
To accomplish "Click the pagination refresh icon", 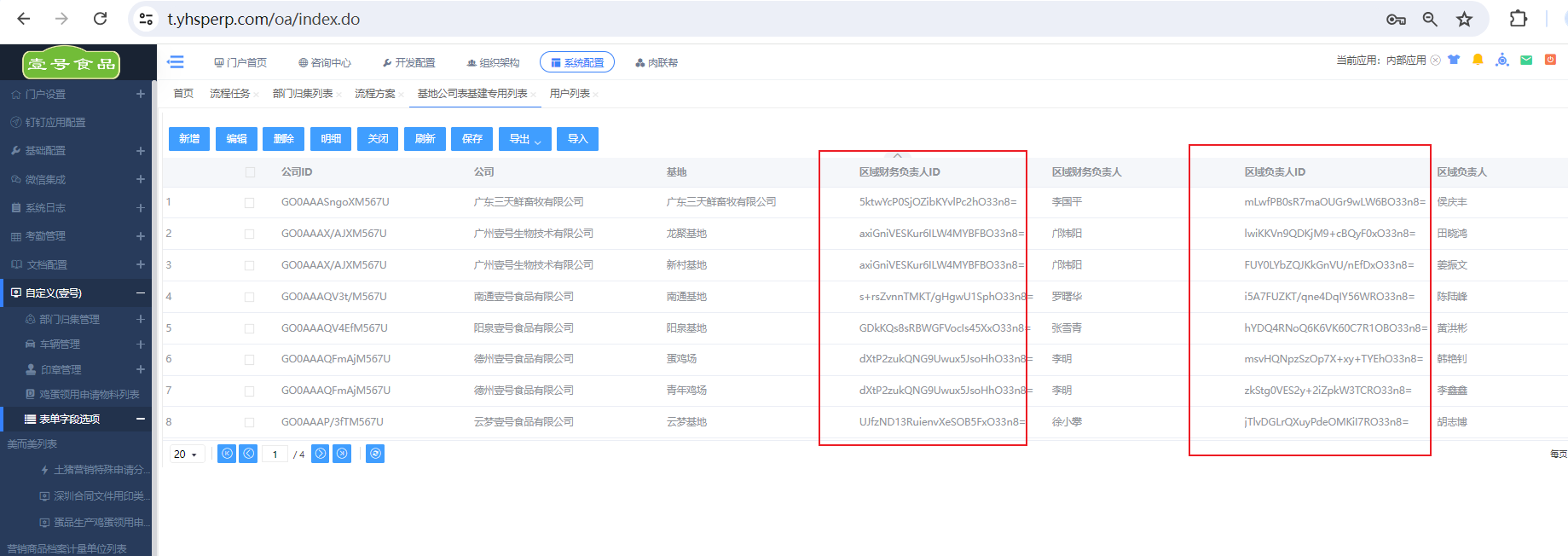I will [x=375, y=454].
